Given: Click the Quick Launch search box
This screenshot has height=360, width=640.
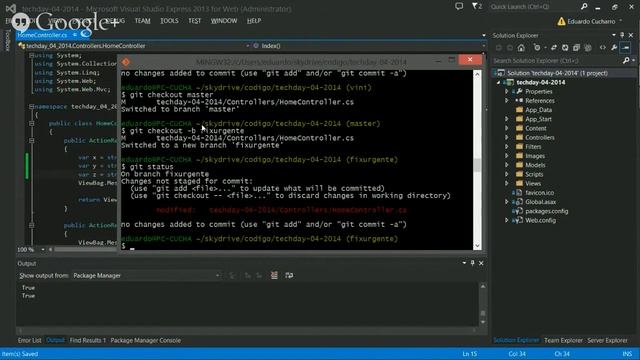Looking at the screenshot, I should pyautogui.click(x=535, y=7).
